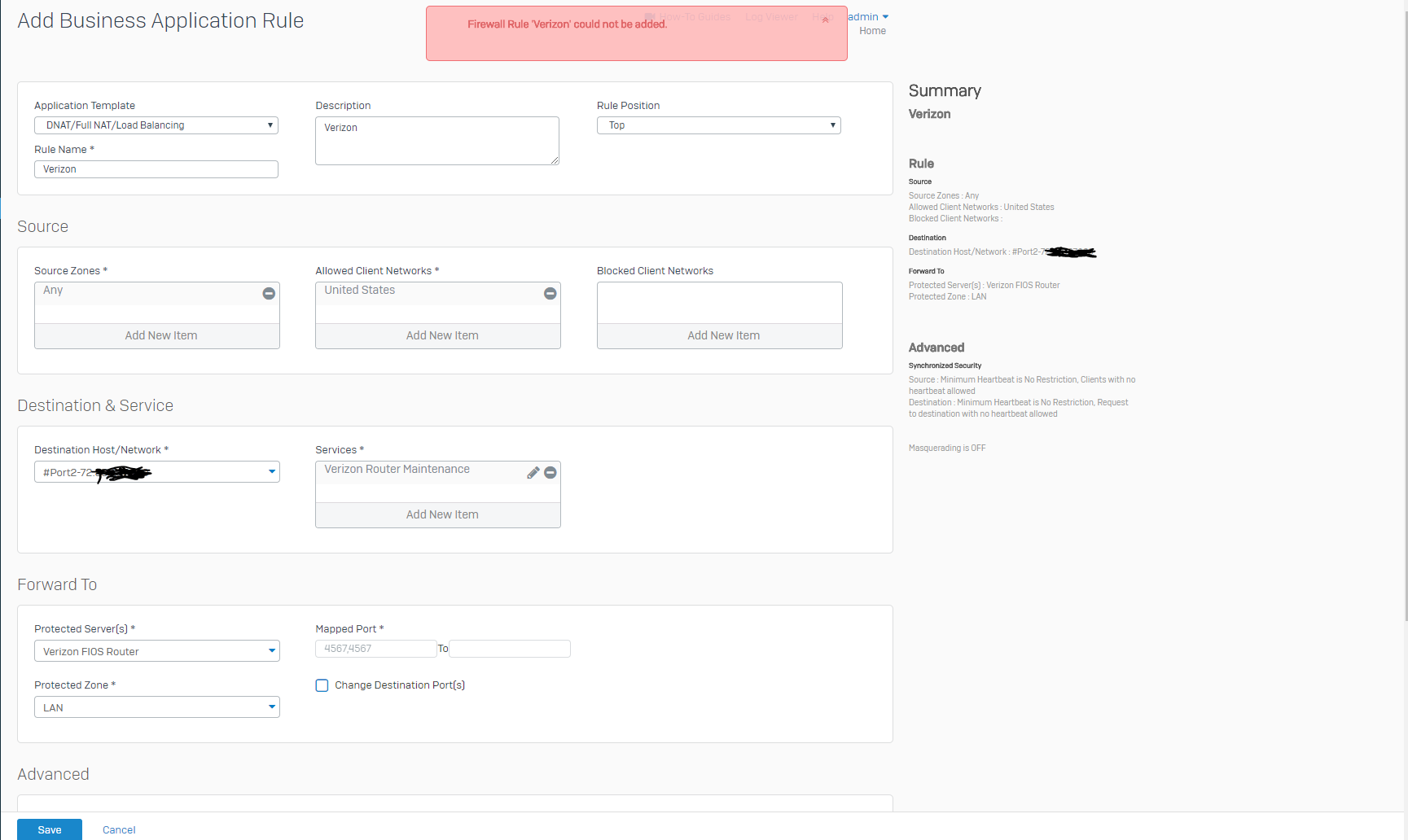Edit the Verizon Router Maintenance service

(533, 472)
